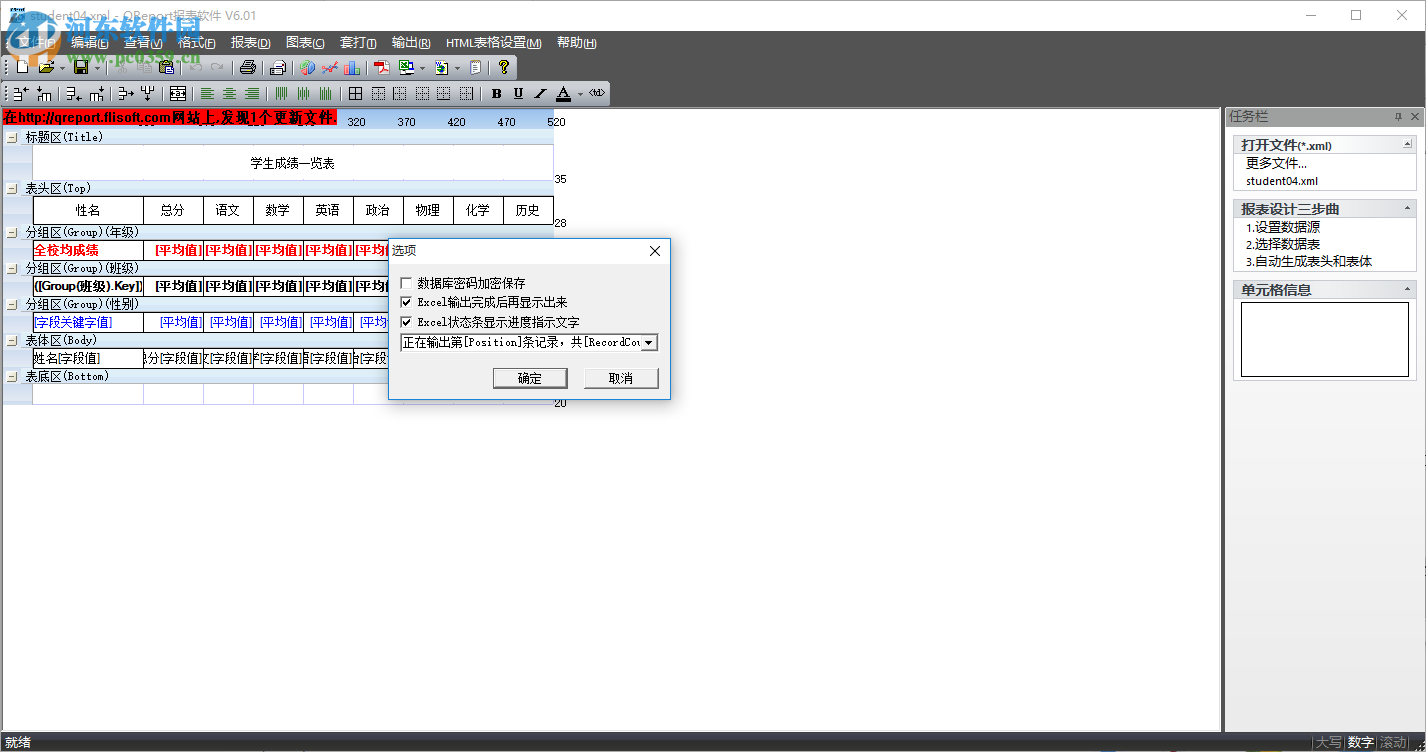Open the HTML表格设置(M) menu

pyautogui.click(x=494, y=43)
